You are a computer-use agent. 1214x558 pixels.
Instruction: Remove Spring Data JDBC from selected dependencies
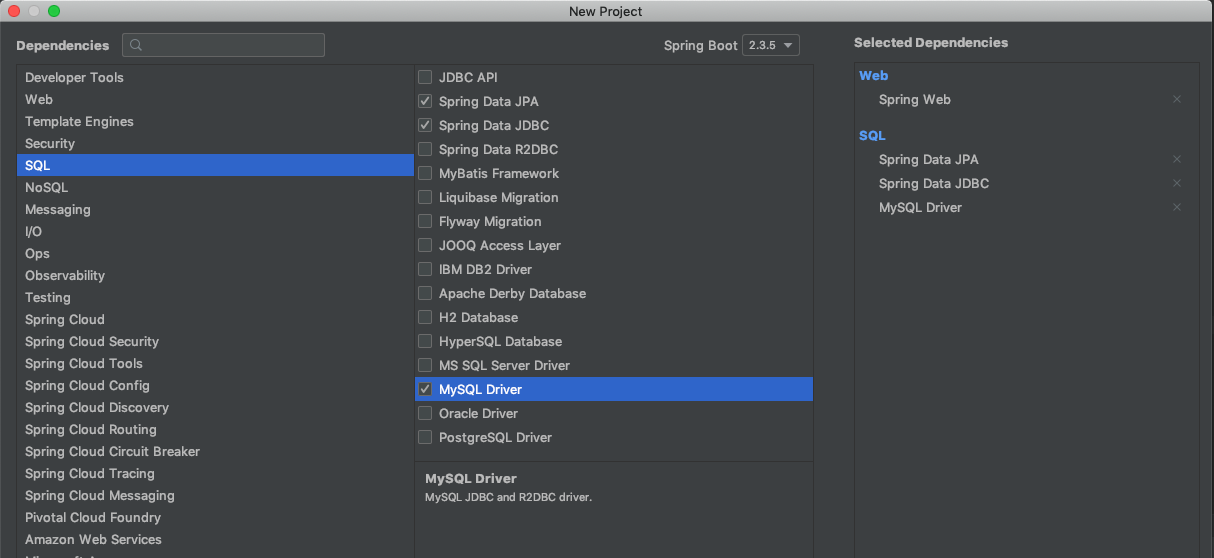click(x=1177, y=184)
